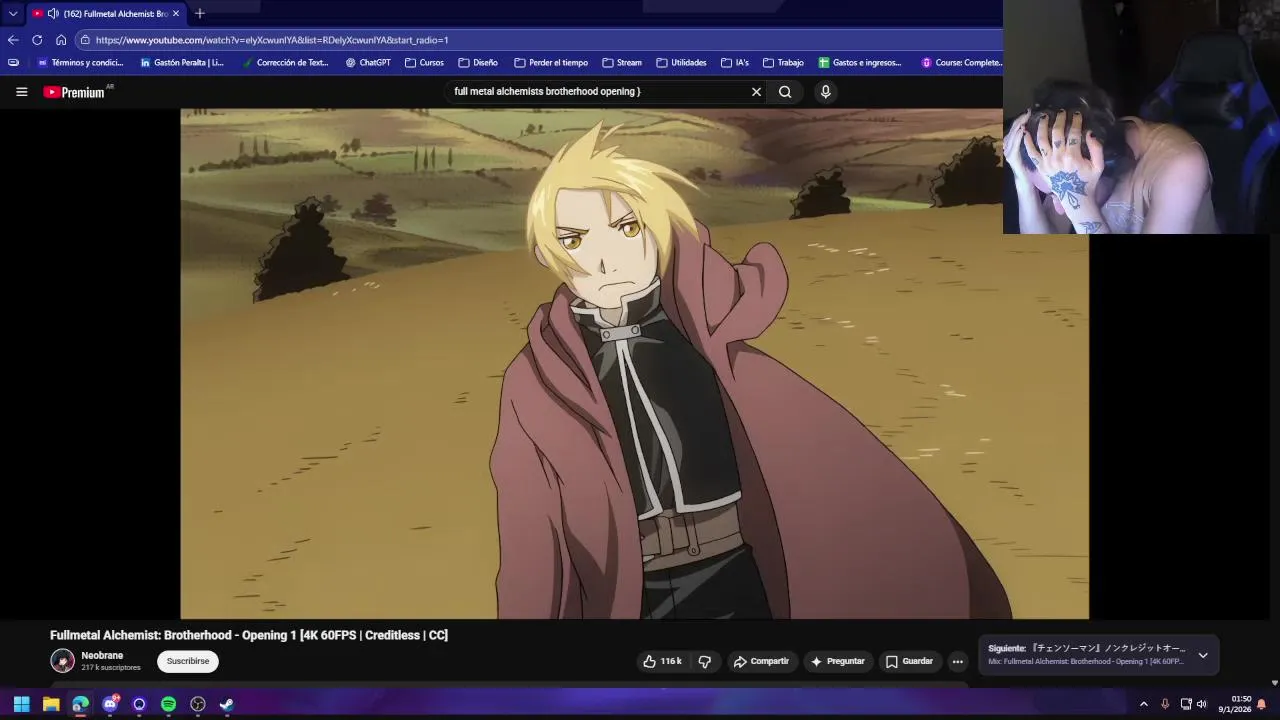Open the network display tray icon
The width and height of the screenshot is (1280, 720).
[x=1185, y=704]
